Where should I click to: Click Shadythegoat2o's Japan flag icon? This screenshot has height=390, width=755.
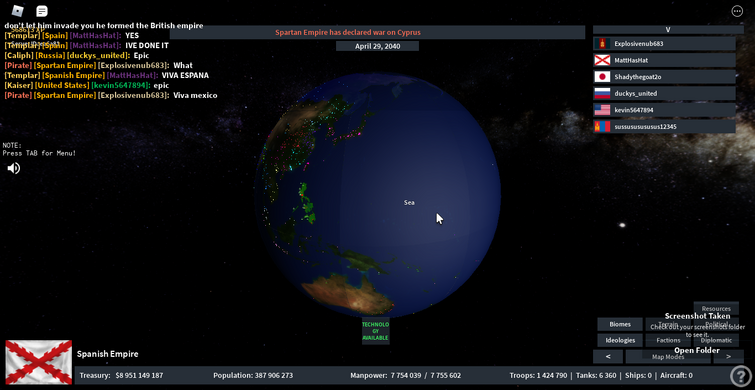pos(602,77)
